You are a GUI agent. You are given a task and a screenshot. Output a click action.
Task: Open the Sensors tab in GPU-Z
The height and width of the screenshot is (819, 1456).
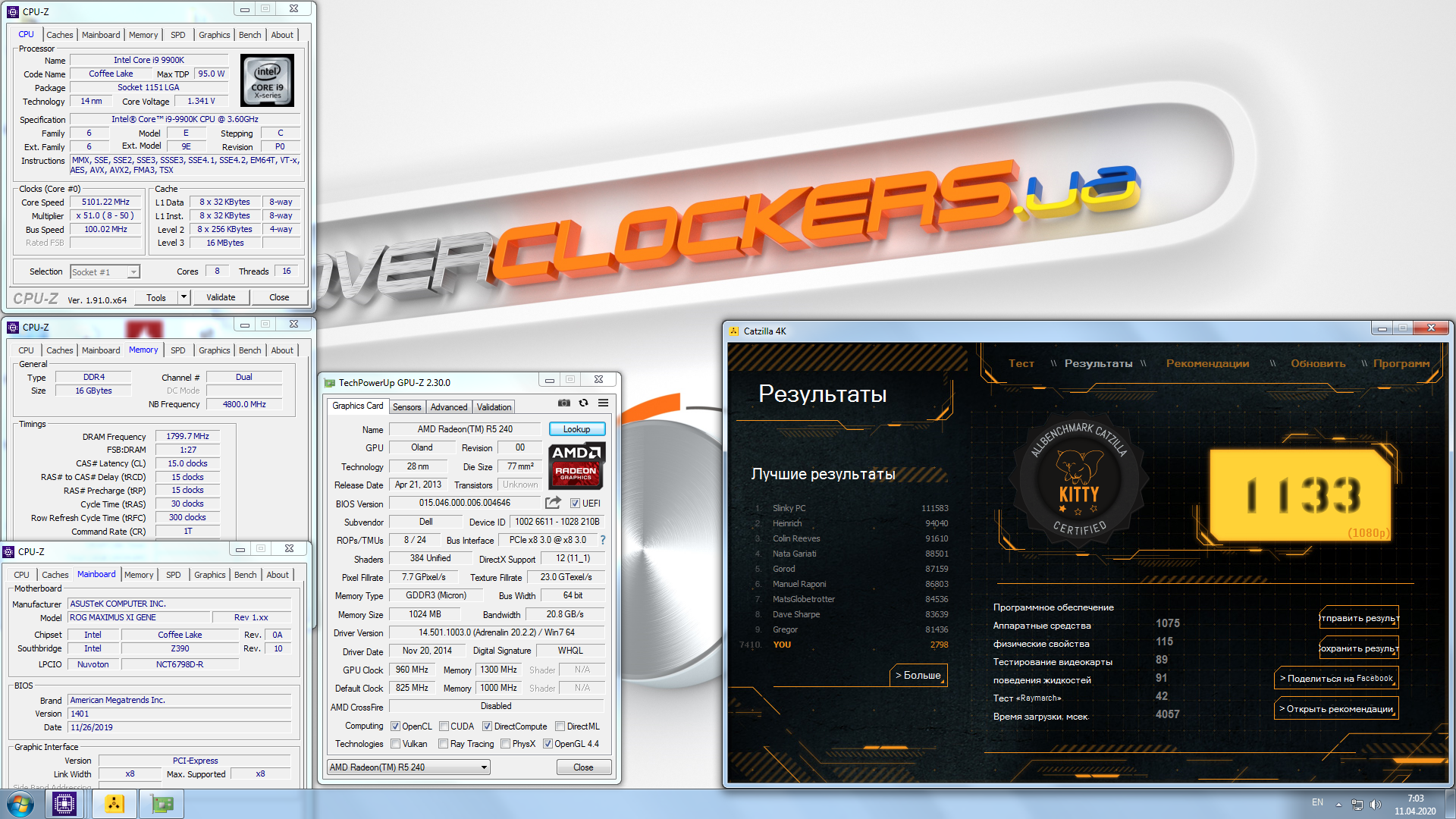[406, 407]
